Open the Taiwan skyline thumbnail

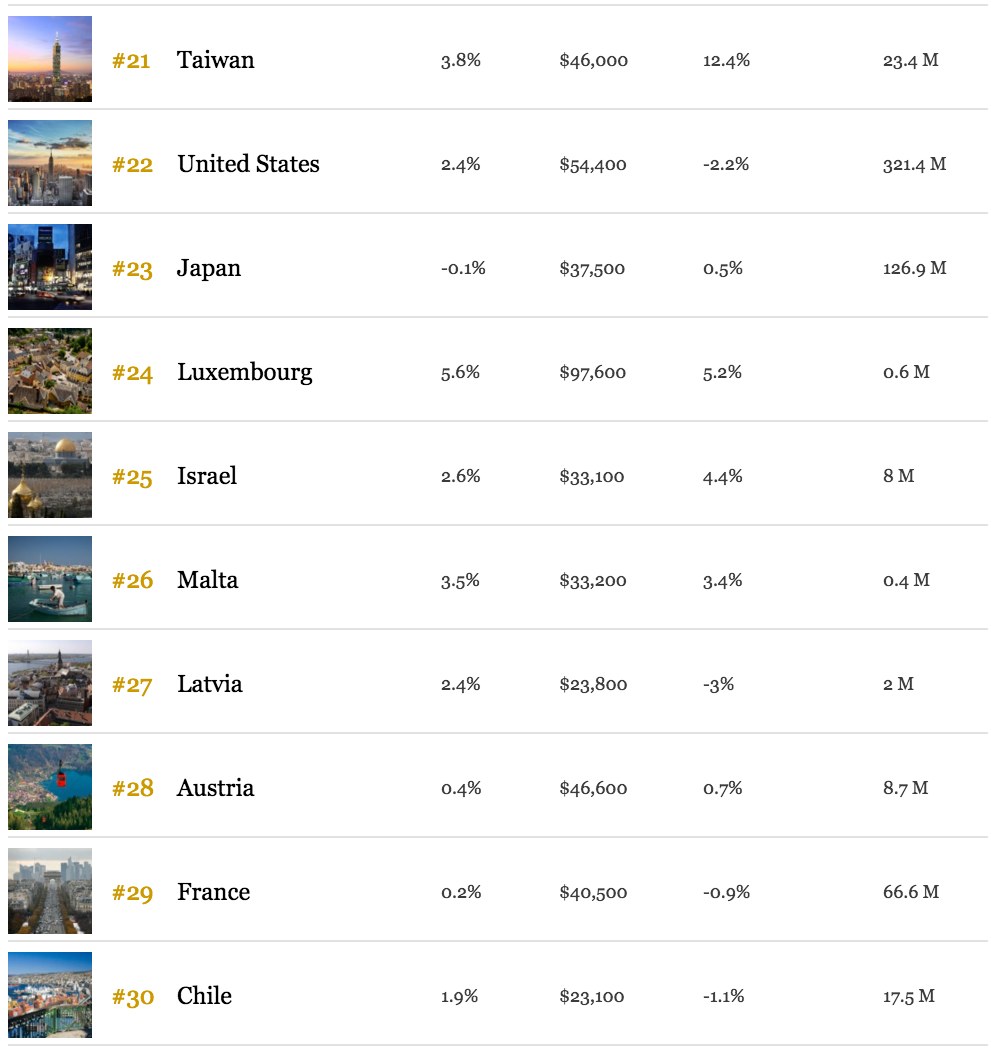tap(50, 59)
